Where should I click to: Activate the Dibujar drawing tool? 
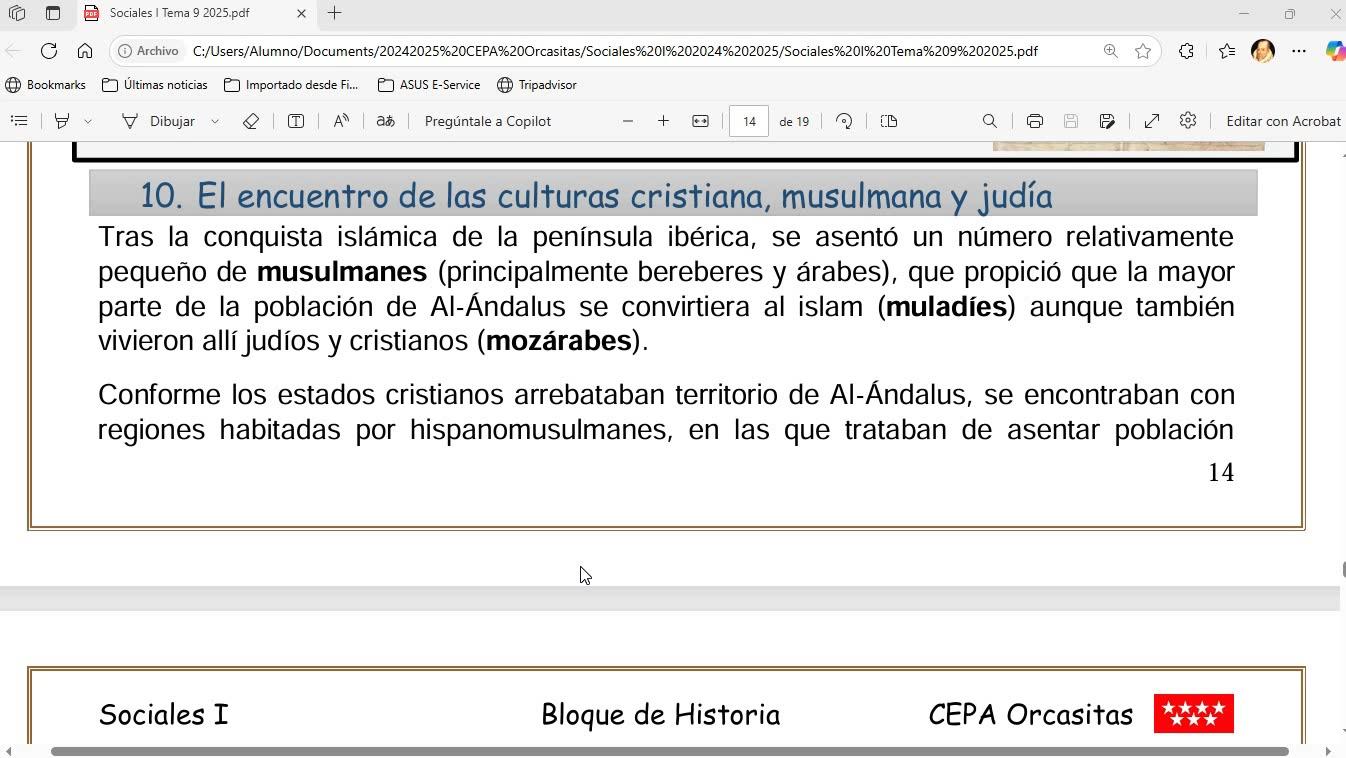(159, 121)
